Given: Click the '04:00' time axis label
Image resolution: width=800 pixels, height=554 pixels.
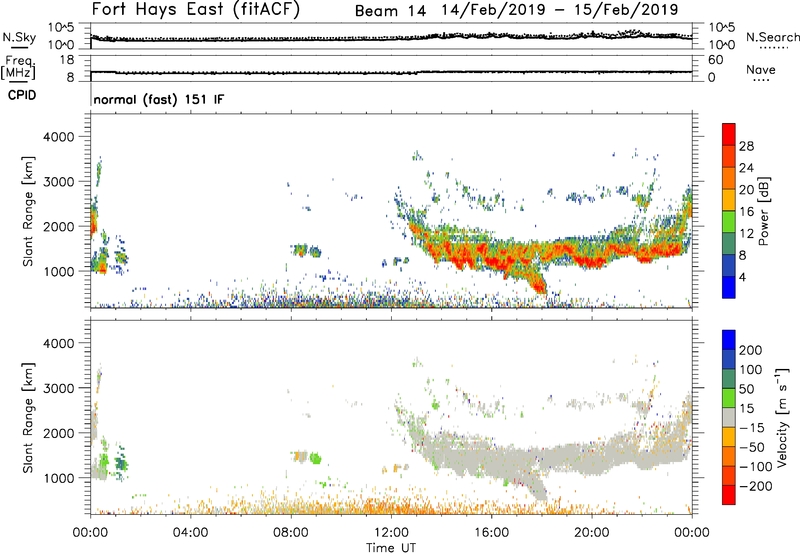Looking at the screenshot, I should point(191,533).
